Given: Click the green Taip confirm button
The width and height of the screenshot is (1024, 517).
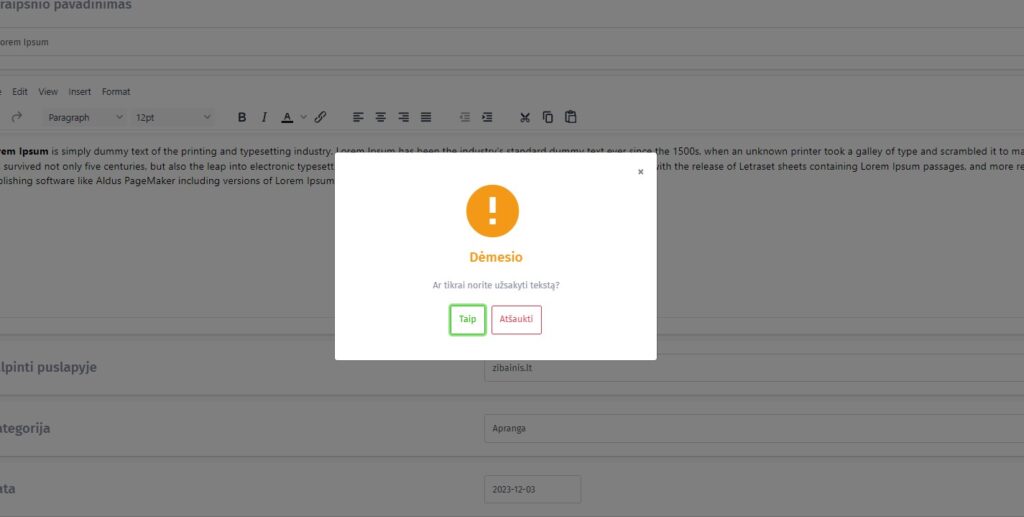Looking at the screenshot, I should (467, 320).
